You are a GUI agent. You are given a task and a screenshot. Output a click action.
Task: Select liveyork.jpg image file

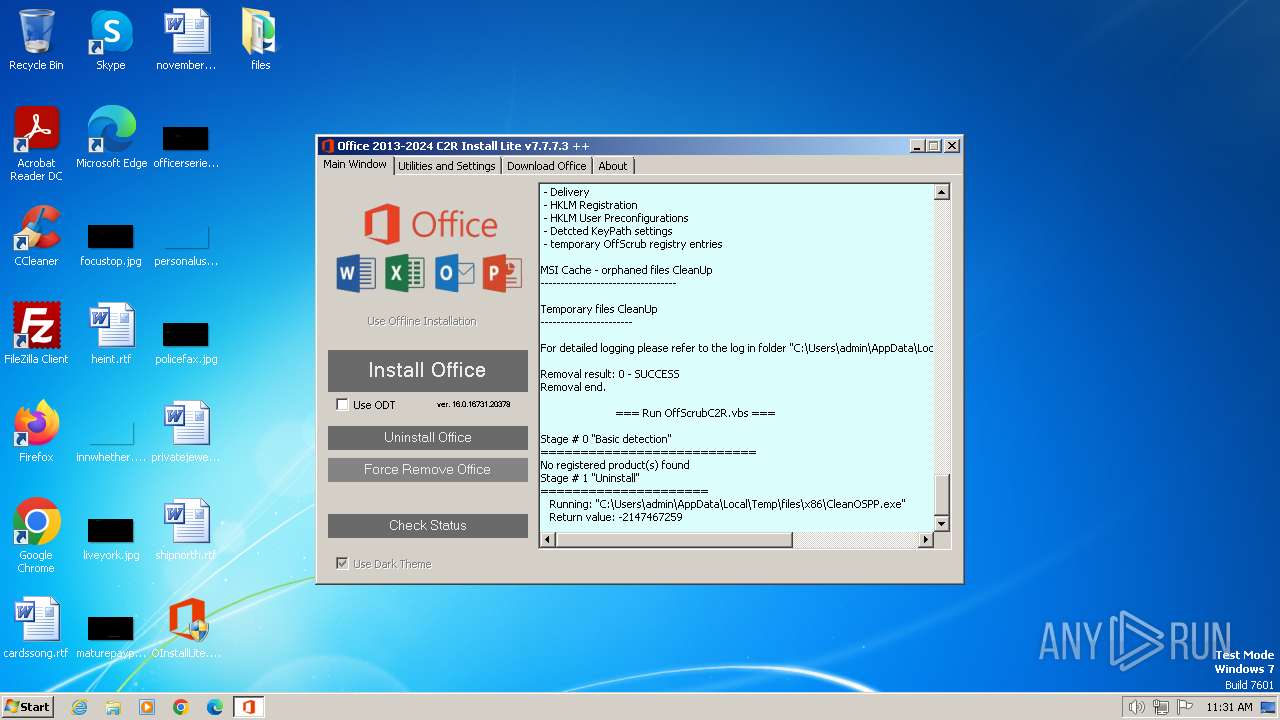111,538
